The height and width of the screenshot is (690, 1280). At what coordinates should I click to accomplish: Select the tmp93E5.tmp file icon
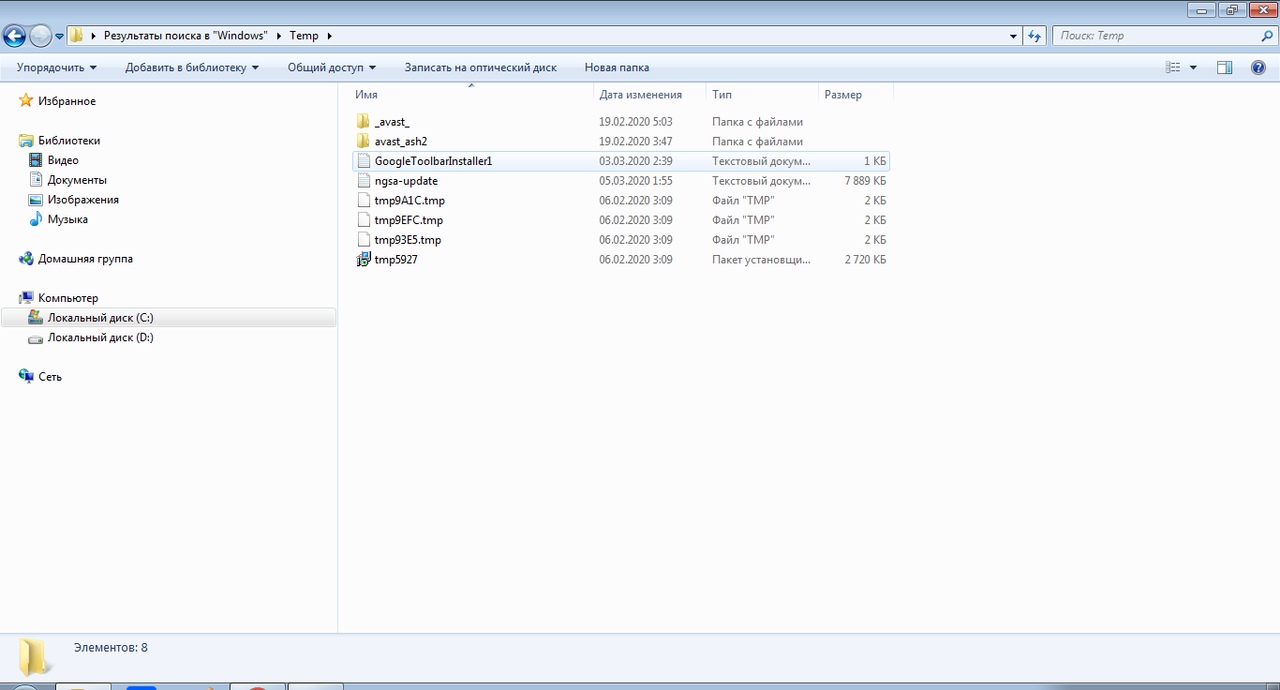[x=364, y=240]
